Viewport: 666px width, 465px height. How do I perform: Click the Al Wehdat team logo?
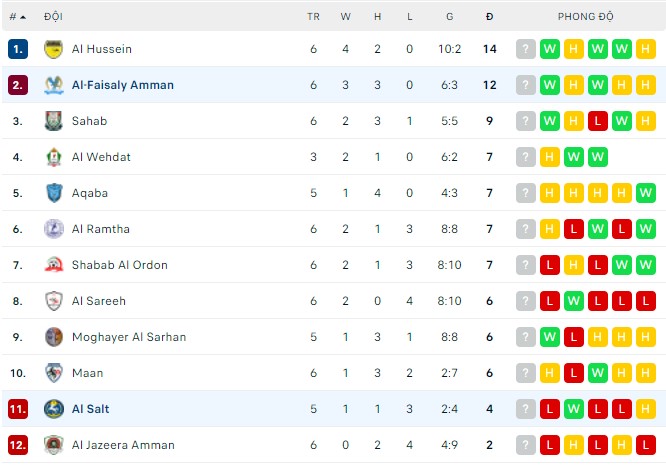(54, 157)
